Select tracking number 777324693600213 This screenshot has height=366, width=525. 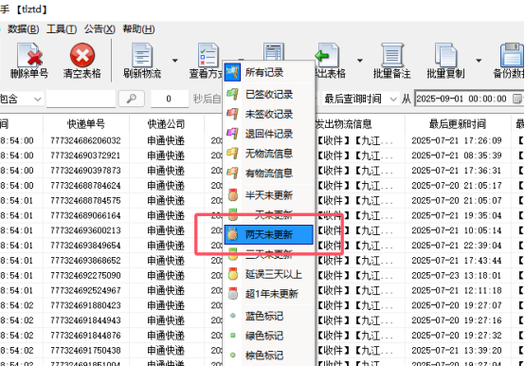[x=85, y=230]
